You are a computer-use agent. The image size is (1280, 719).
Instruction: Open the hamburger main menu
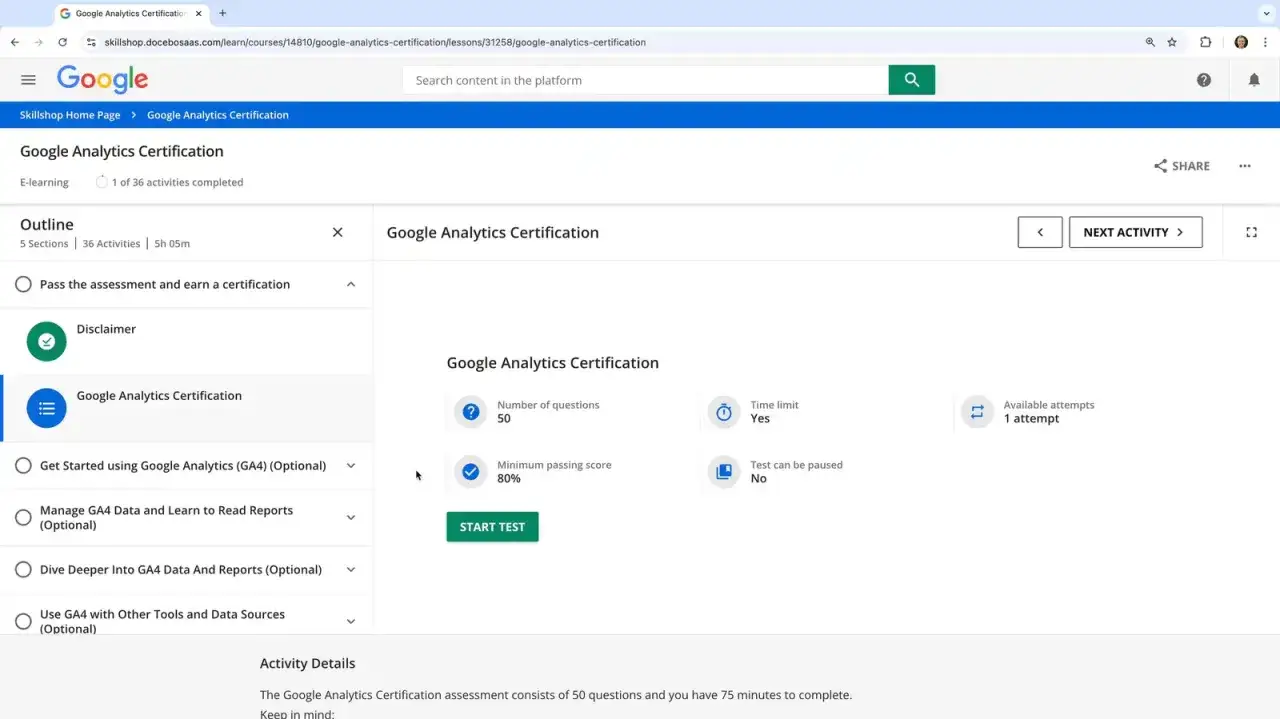[28, 80]
